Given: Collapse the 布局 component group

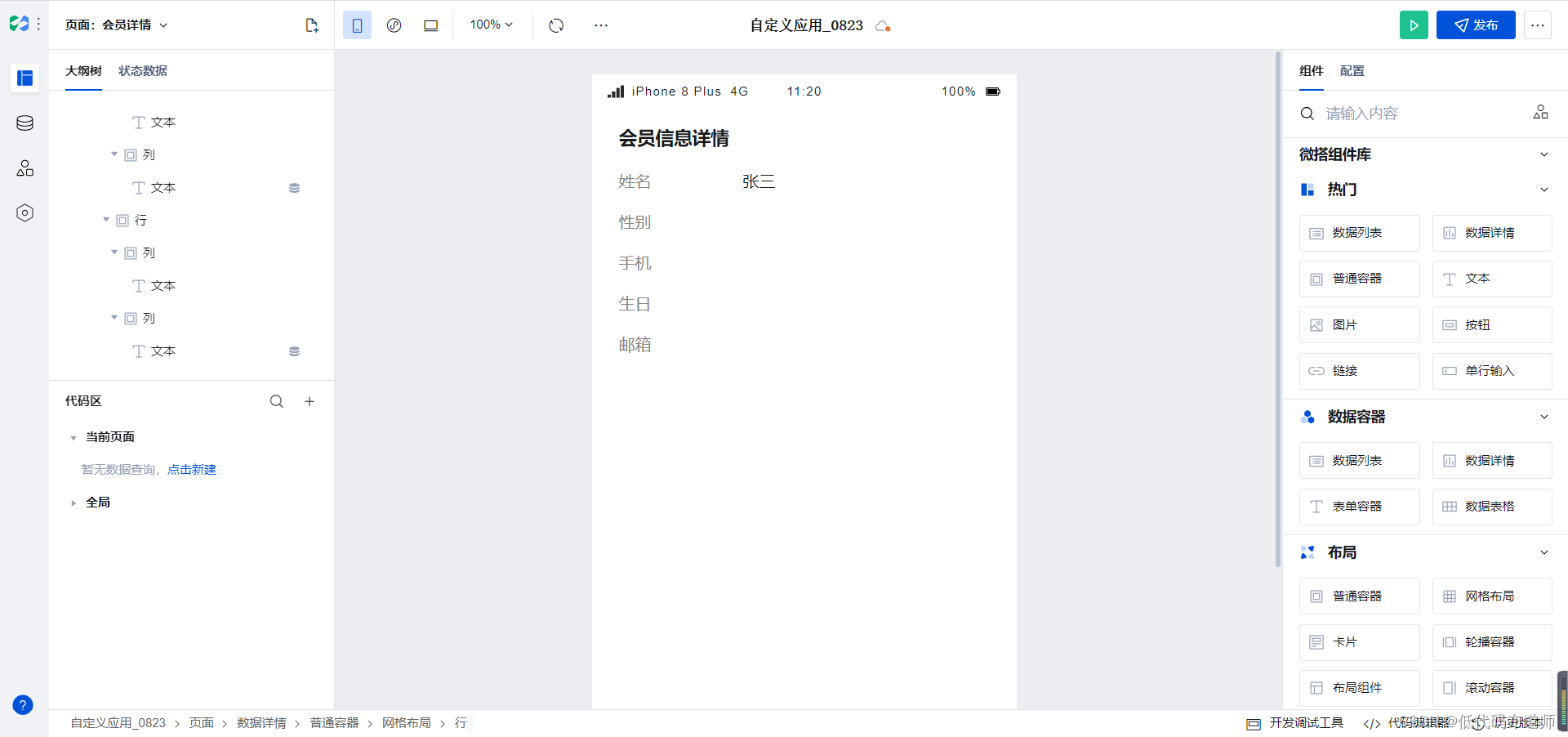Looking at the screenshot, I should 1544,552.
